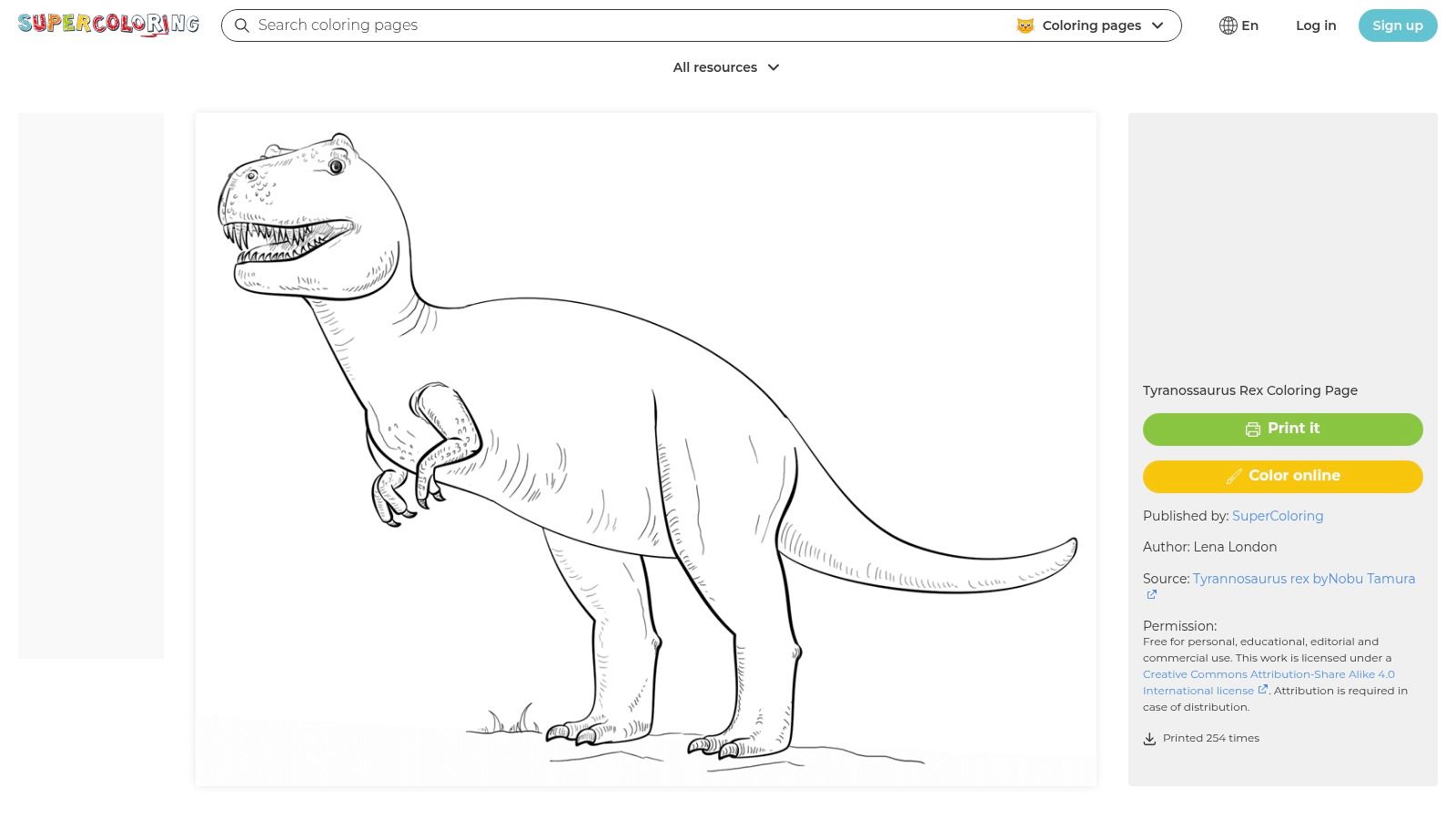The width and height of the screenshot is (1456, 819).
Task: Focus the Search coloring pages field
Action: click(x=628, y=25)
